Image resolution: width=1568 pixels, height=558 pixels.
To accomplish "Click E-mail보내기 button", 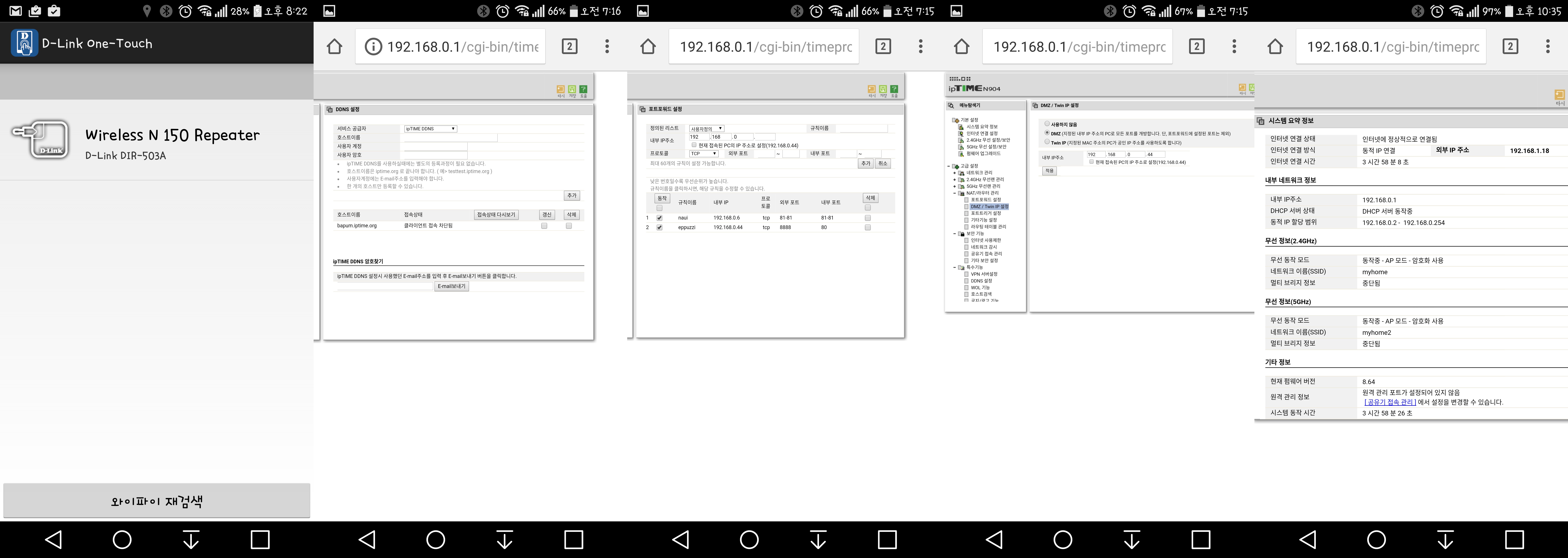I will tap(452, 286).
